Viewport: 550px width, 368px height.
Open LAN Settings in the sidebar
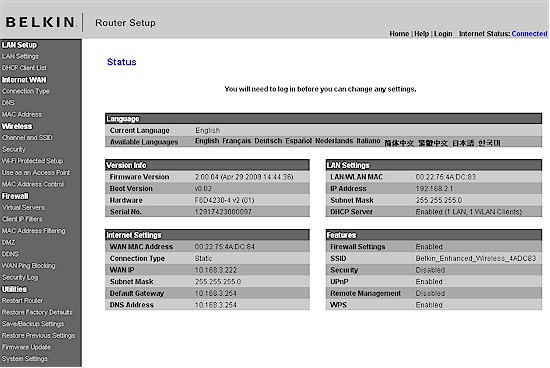pos(20,56)
